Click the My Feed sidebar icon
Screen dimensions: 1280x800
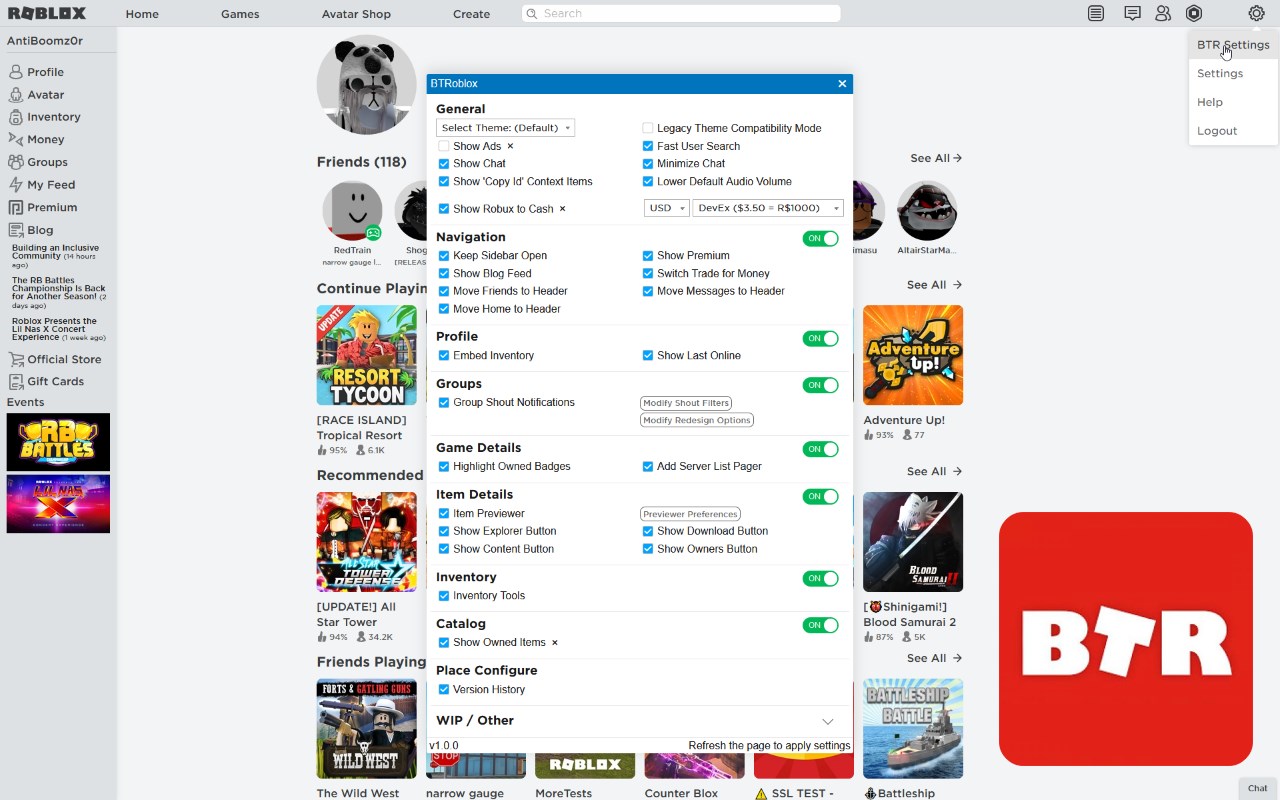pos(16,185)
